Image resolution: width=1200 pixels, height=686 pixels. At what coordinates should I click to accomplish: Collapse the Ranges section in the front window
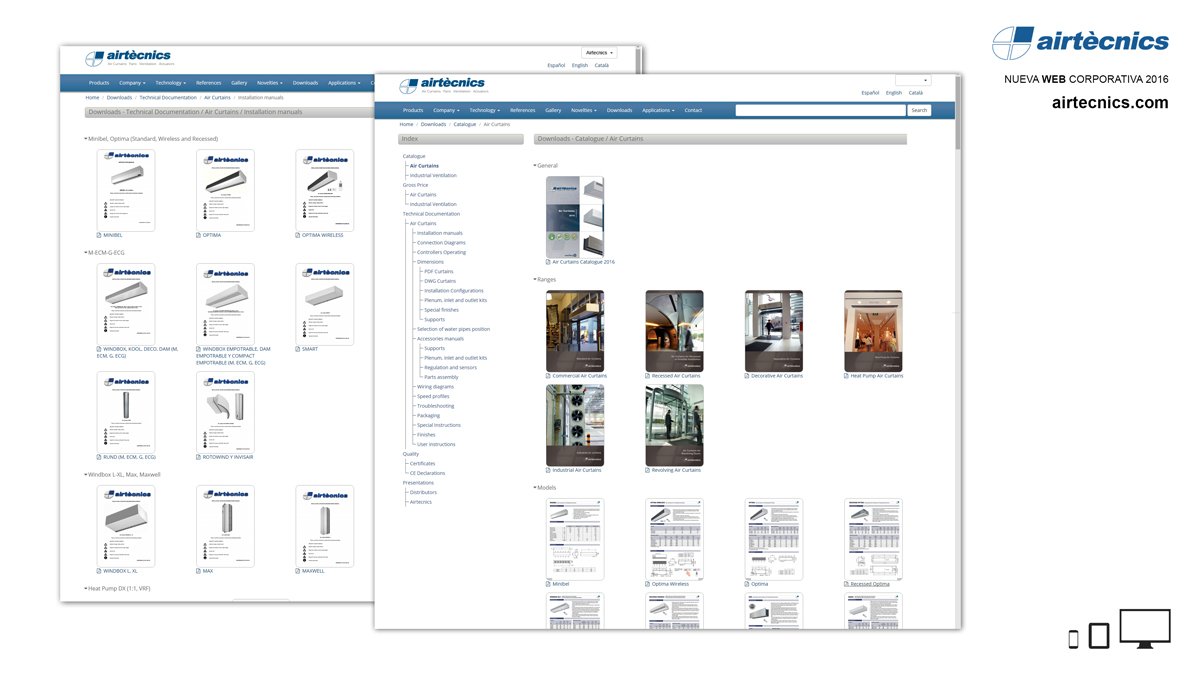coord(535,280)
